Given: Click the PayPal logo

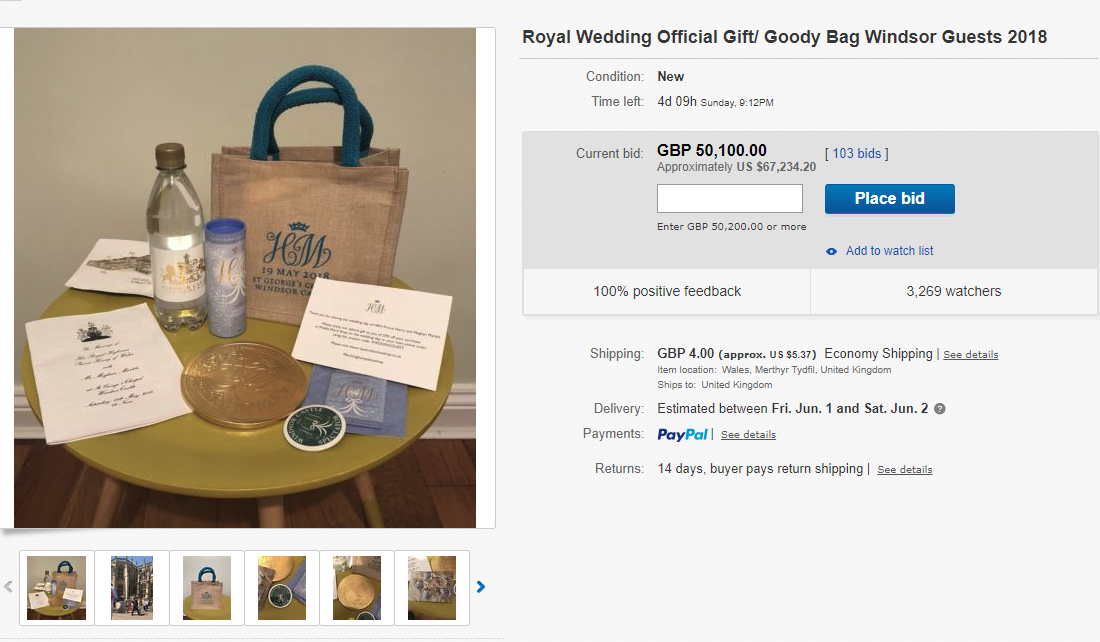Looking at the screenshot, I should pyautogui.click(x=683, y=434).
